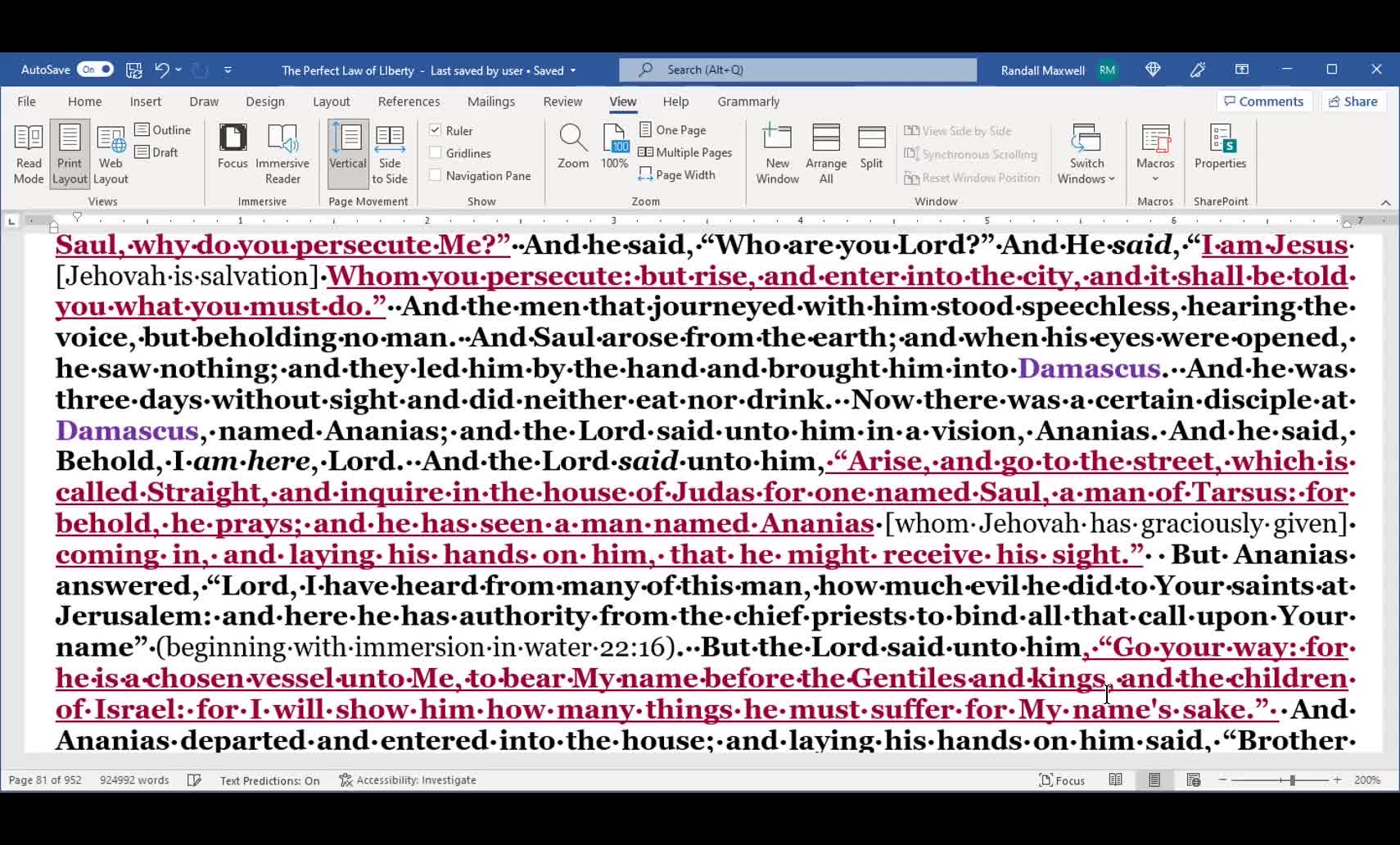The width and height of the screenshot is (1400, 845).
Task: Select Print Layout view
Action: pos(70,154)
